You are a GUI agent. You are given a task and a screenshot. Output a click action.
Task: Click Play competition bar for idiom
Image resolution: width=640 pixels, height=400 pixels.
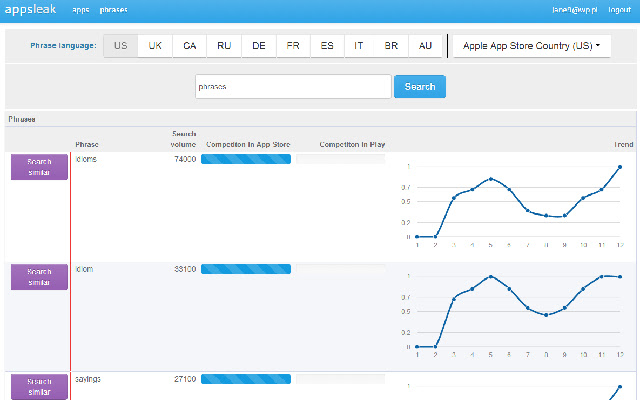[341, 269]
